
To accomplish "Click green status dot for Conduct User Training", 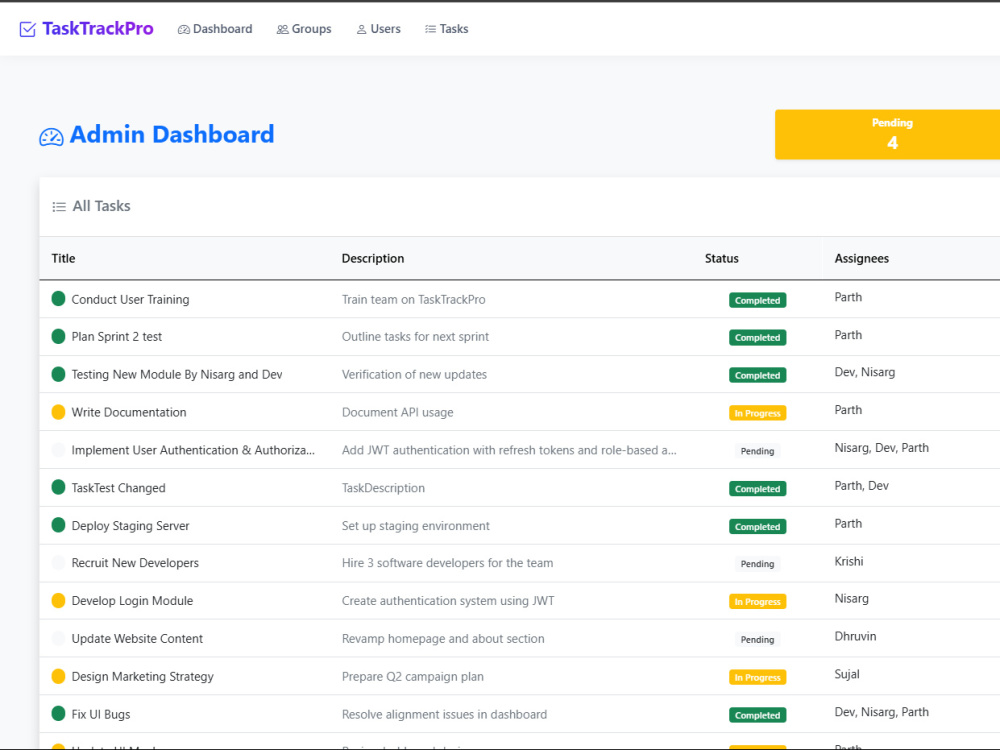I will click(58, 298).
